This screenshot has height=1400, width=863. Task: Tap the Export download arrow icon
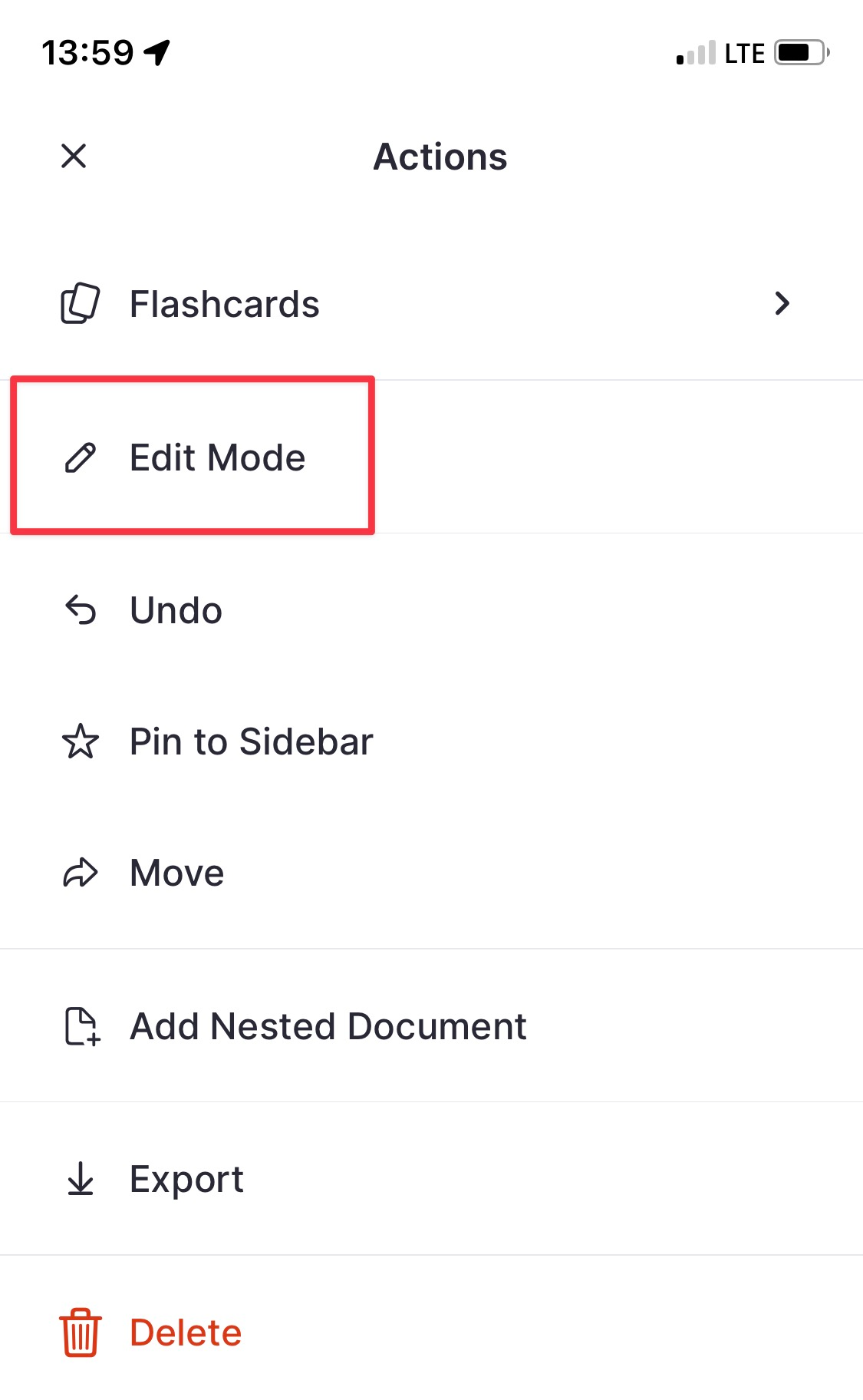80,1179
